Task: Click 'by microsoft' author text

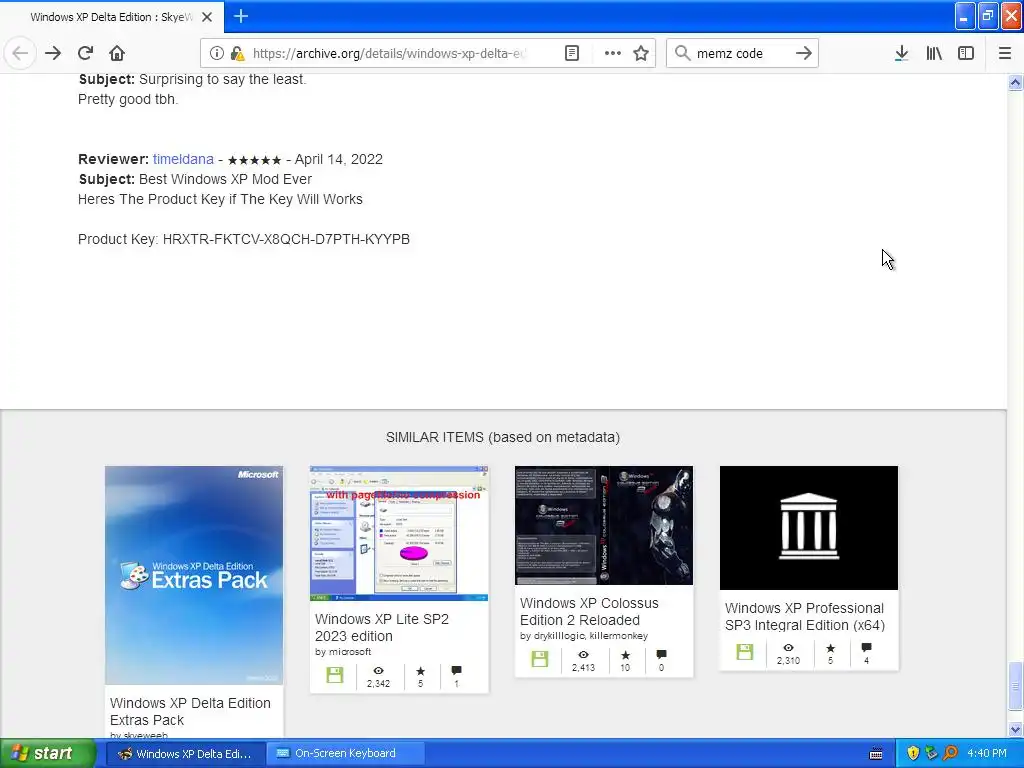Action: tap(343, 652)
